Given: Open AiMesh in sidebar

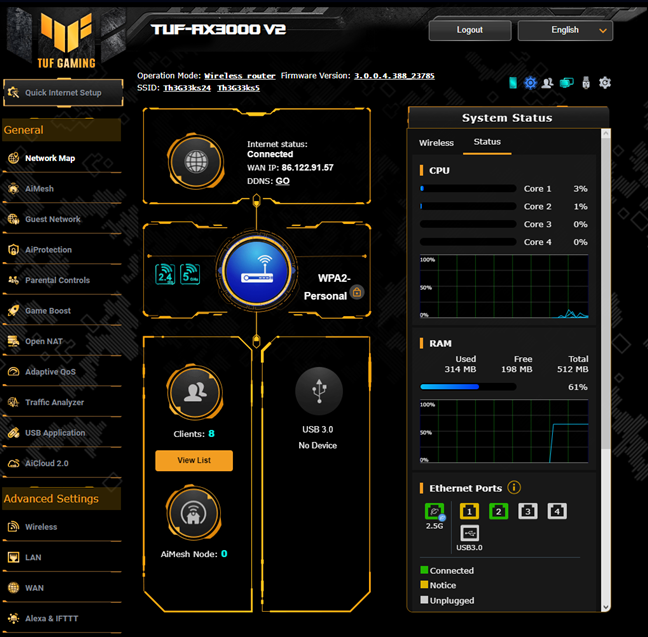Looking at the screenshot, I should tap(62, 189).
